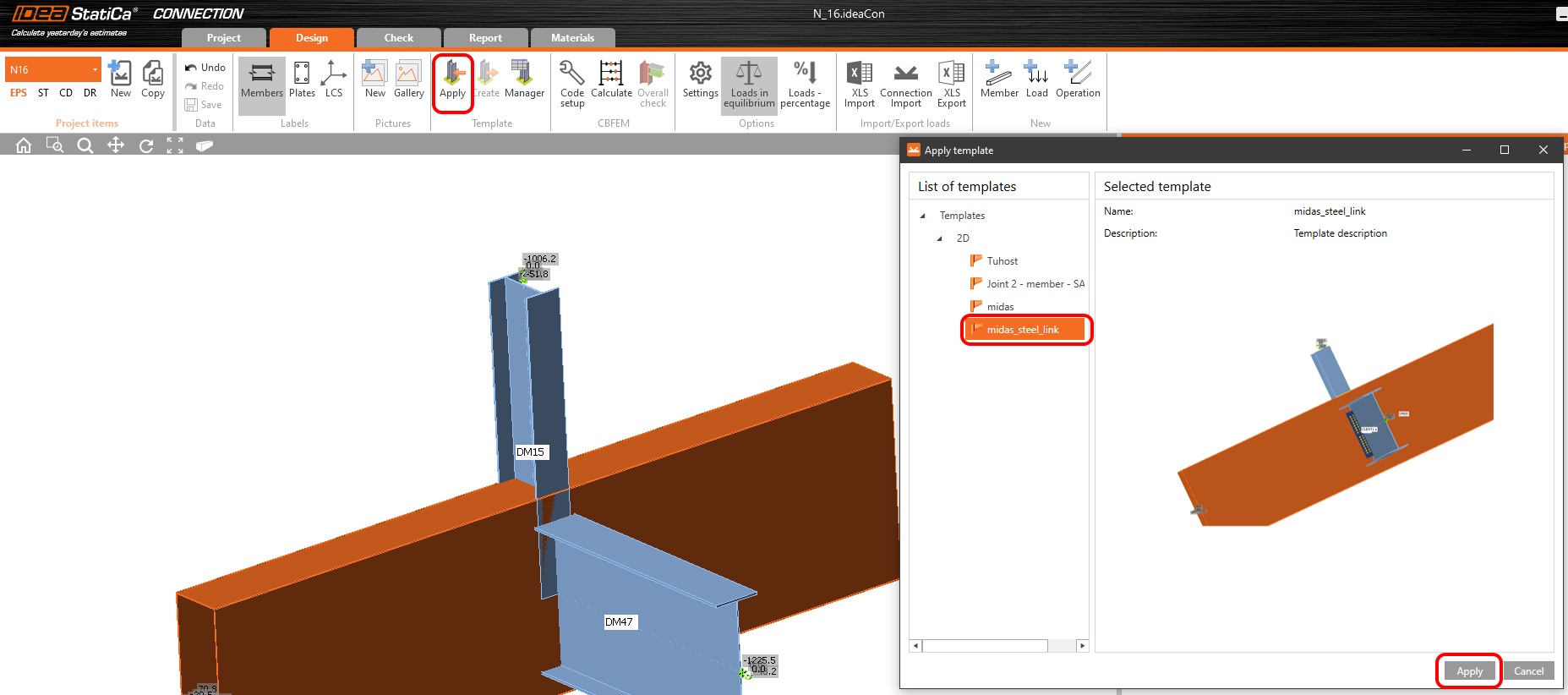The height and width of the screenshot is (695, 1568).
Task: Toggle Loads in equilibrium option
Action: click(749, 84)
